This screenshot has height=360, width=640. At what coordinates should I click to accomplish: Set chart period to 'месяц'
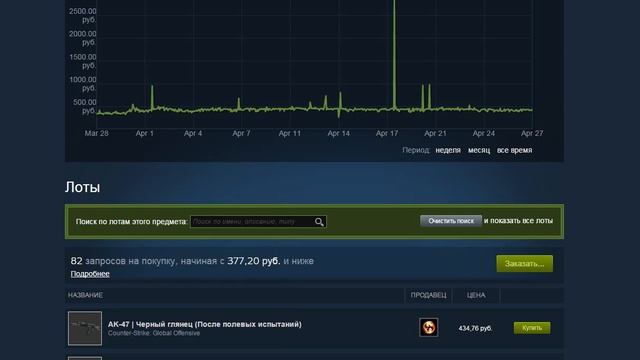coord(479,150)
